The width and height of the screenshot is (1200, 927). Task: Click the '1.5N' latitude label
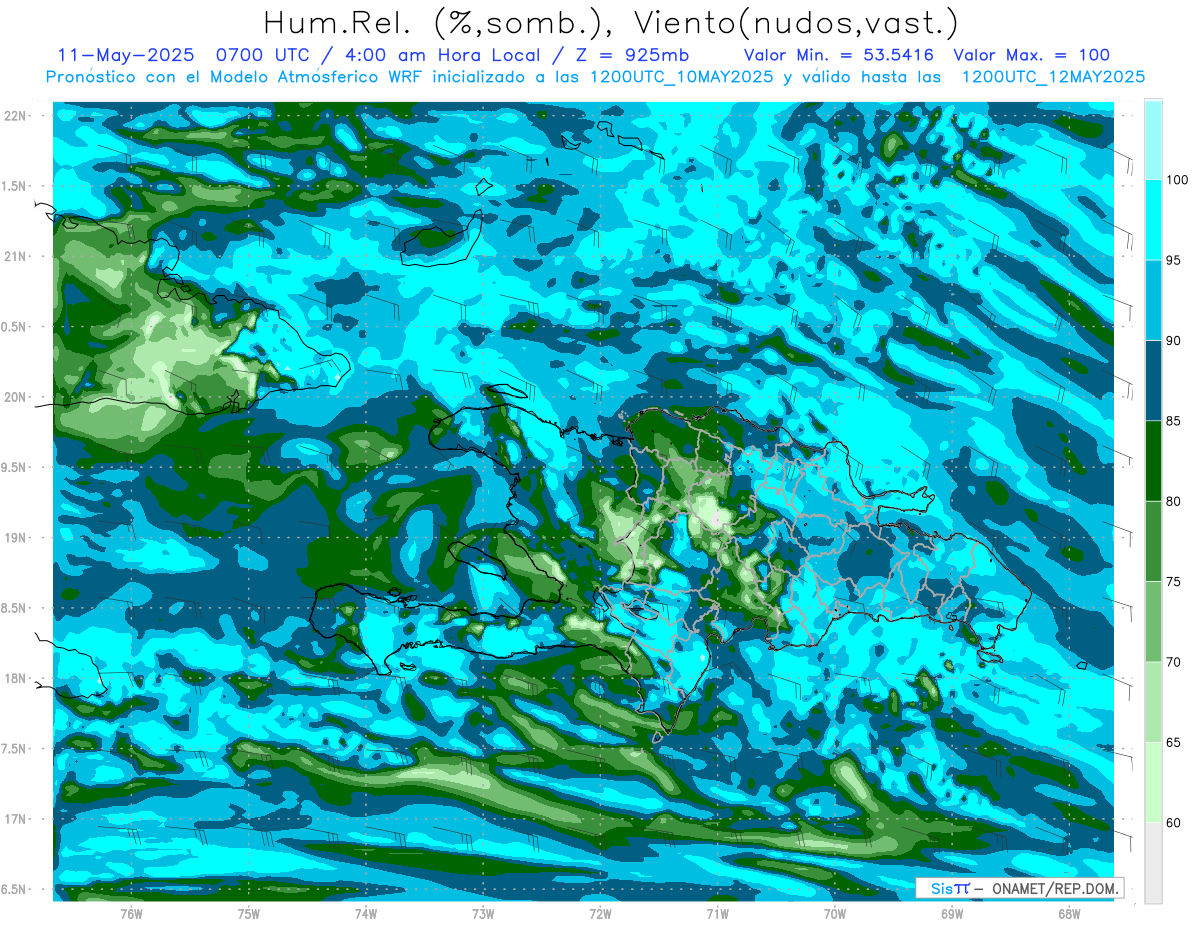coord(14,186)
